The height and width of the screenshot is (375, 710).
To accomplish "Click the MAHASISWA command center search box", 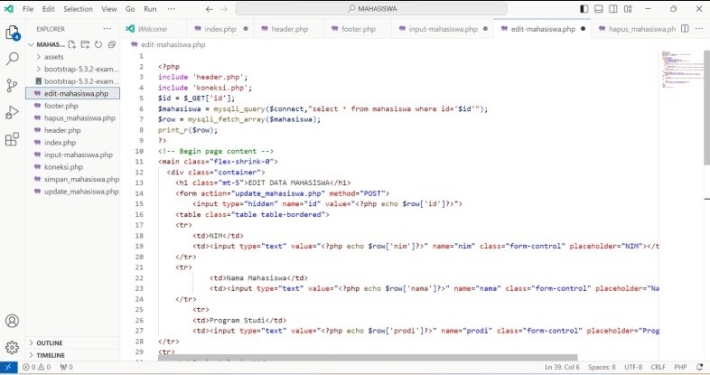I will 371,9.
